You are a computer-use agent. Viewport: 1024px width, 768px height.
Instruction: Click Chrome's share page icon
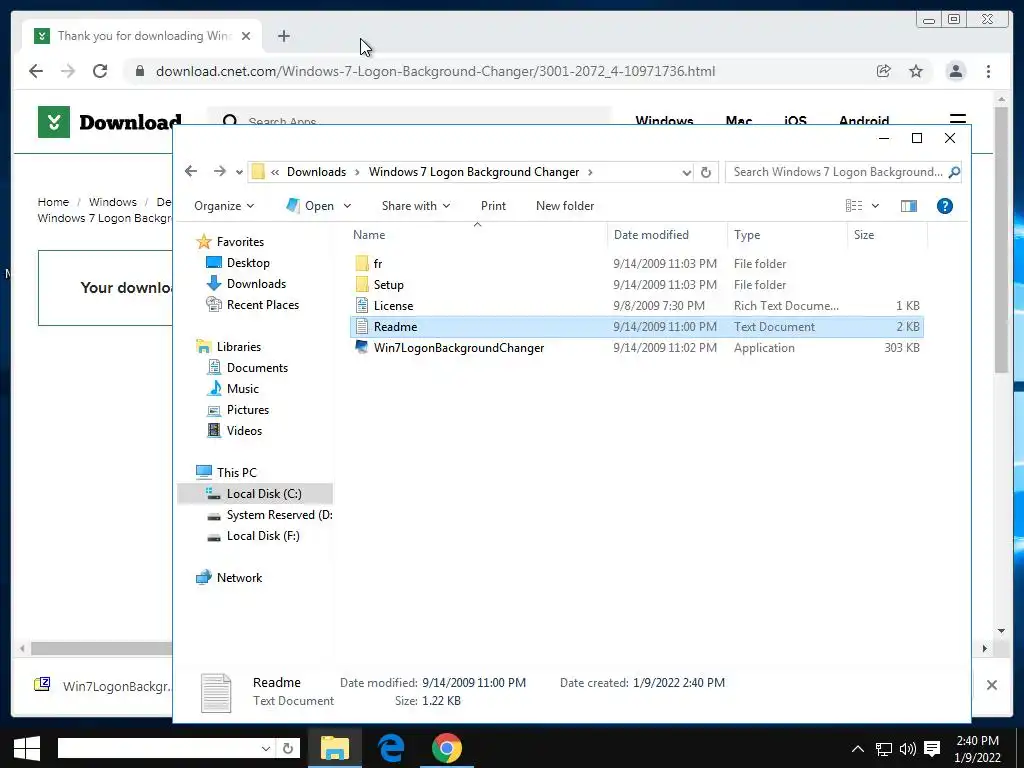click(883, 71)
